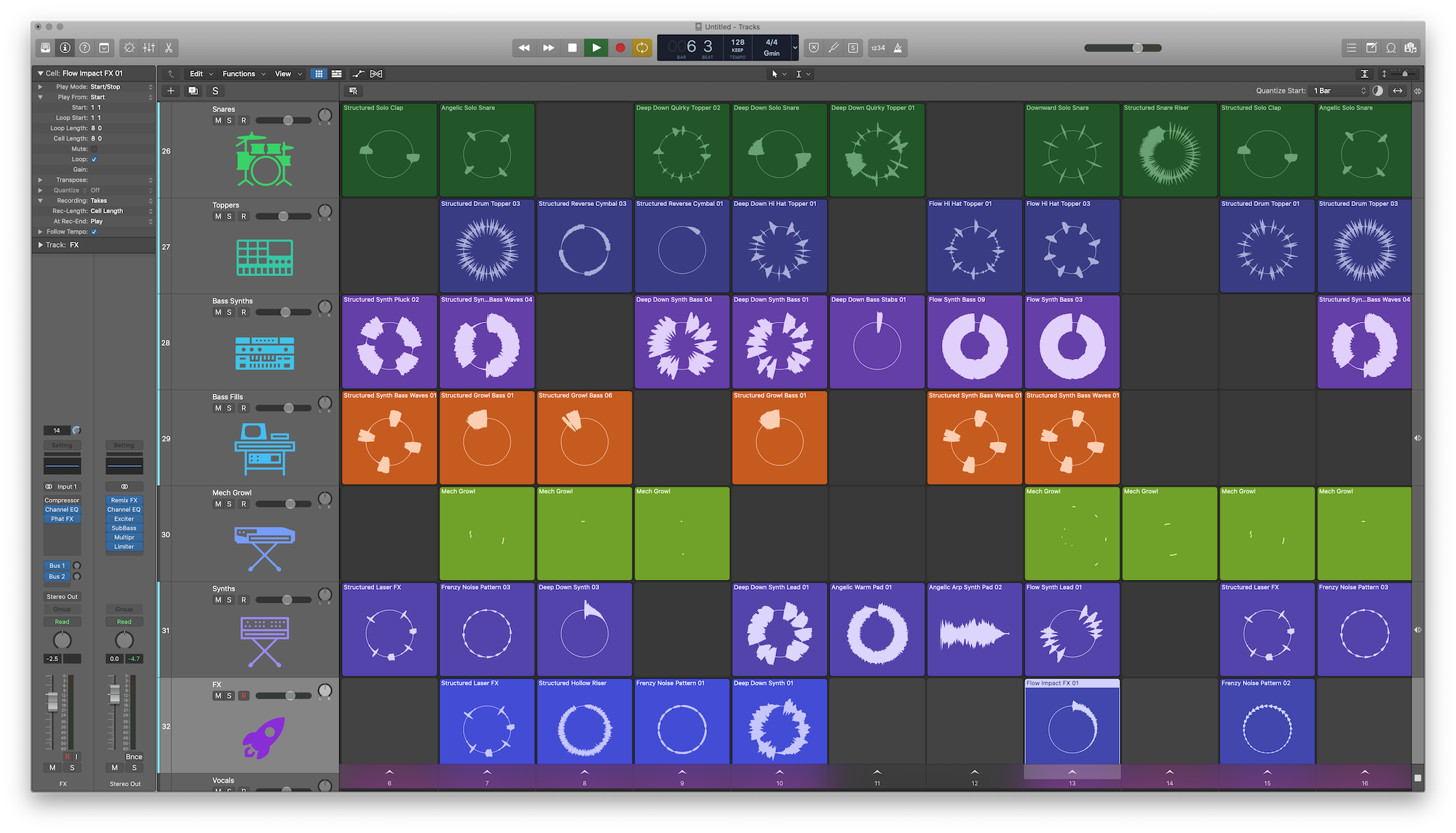Click the play button to start playback

(596, 47)
